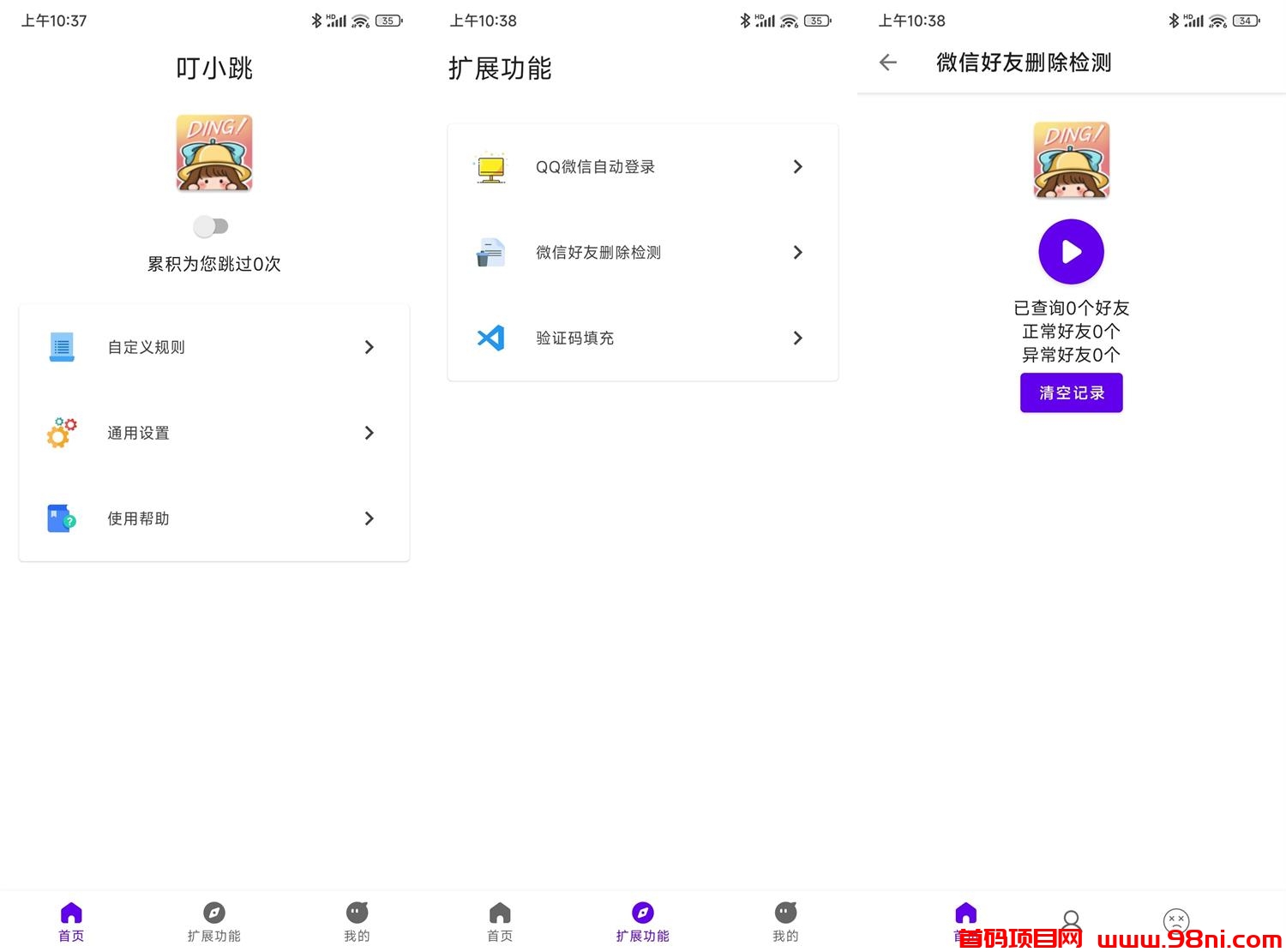Image resolution: width=1286 pixels, height=952 pixels.
Task: Click 异常好友0个 status text
Action: [x=1072, y=354]
